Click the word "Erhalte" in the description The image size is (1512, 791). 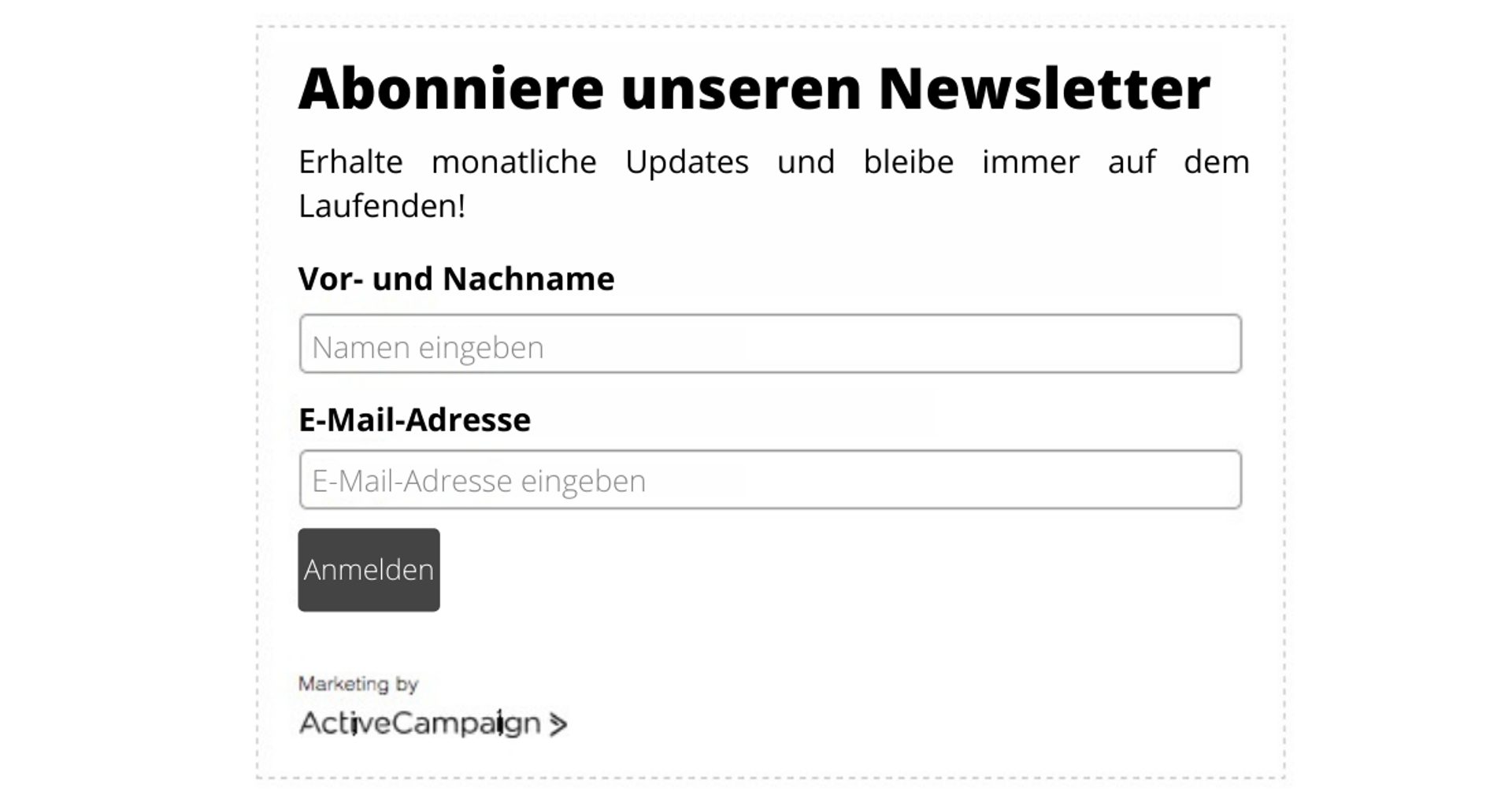[350, 162]
